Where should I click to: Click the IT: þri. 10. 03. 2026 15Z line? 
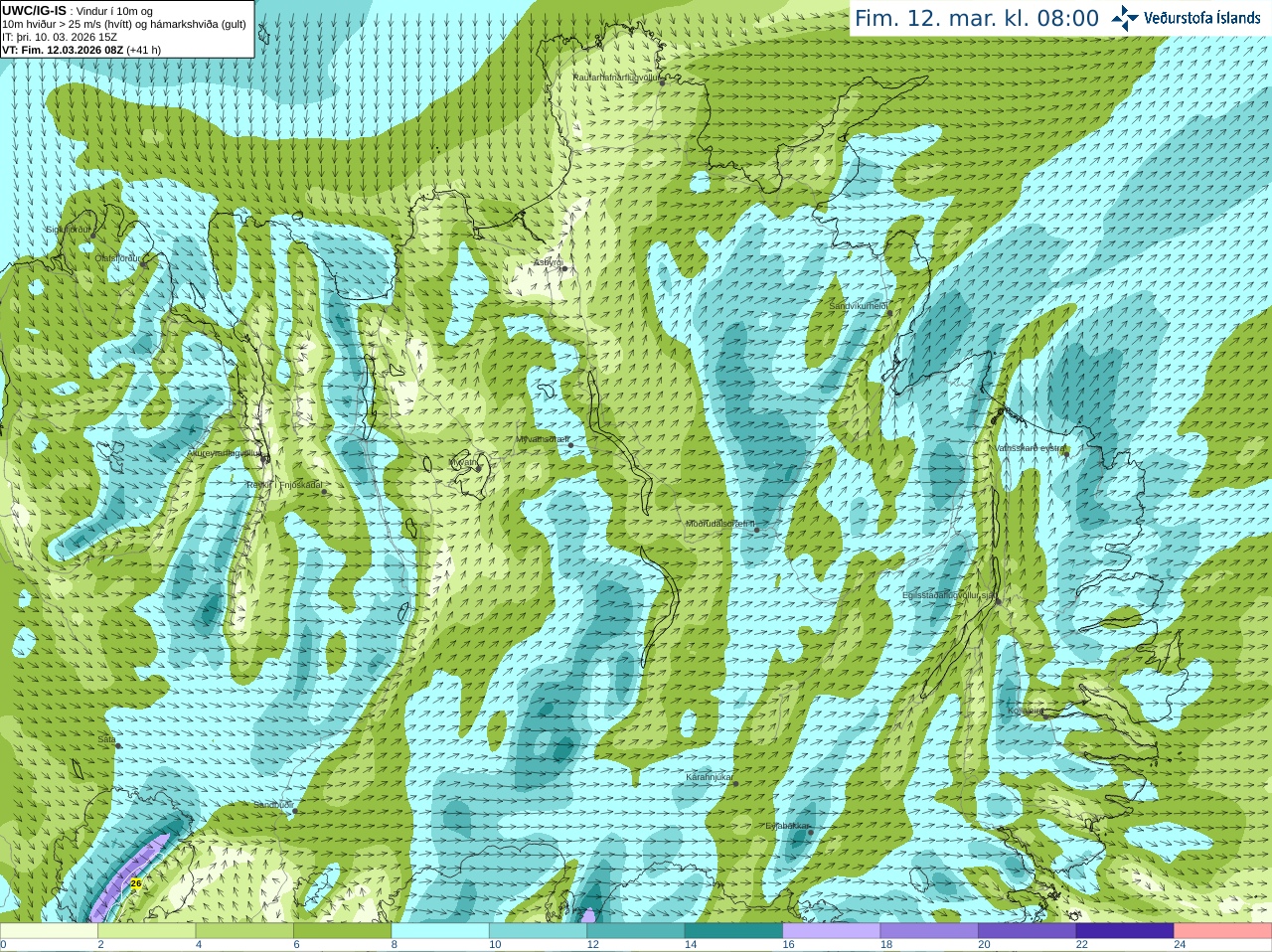(60, 37)
